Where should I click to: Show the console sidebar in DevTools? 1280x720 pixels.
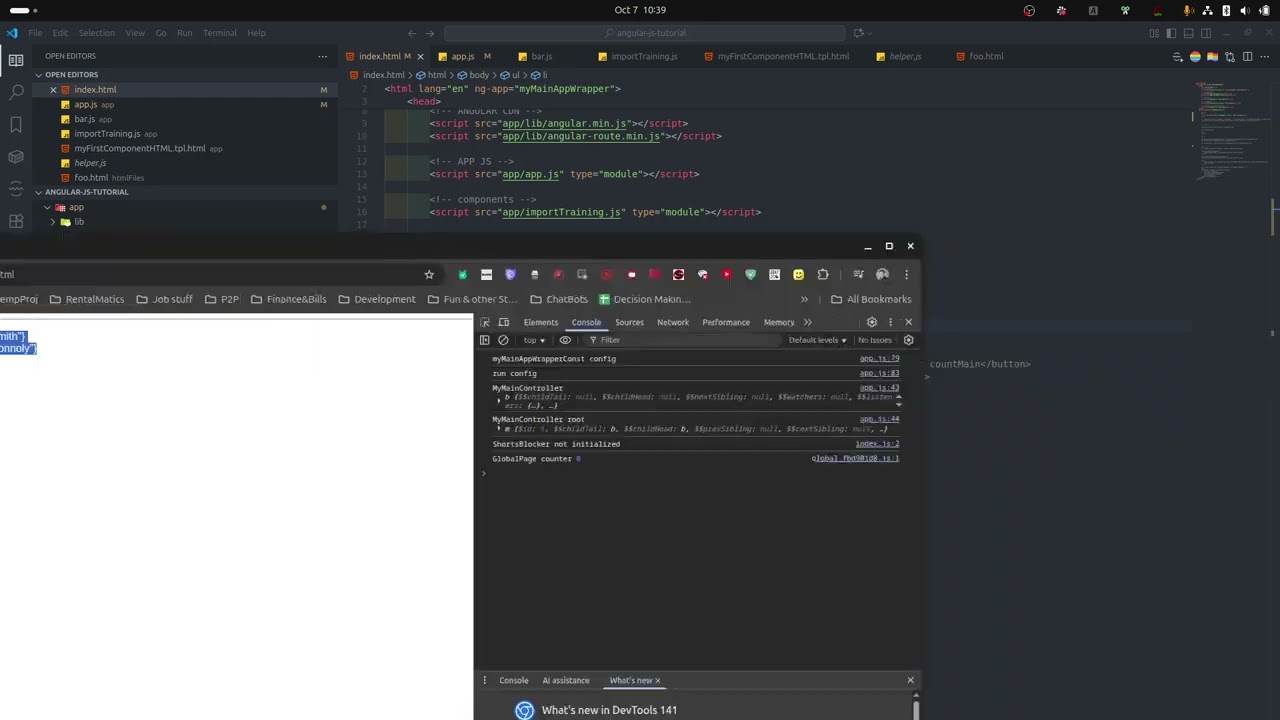pyautogui.click(x=485, y=340)
